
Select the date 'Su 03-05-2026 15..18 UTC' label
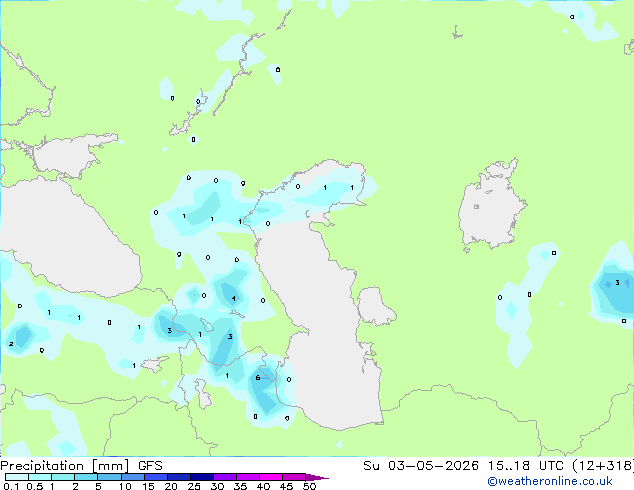(x=463, y=466)
